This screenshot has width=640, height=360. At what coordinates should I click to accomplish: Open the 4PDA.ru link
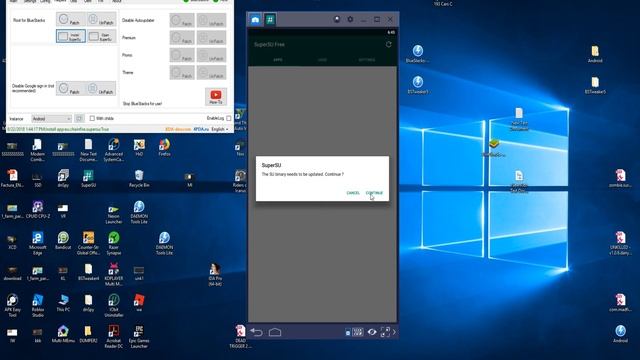(x=201, y=129)
